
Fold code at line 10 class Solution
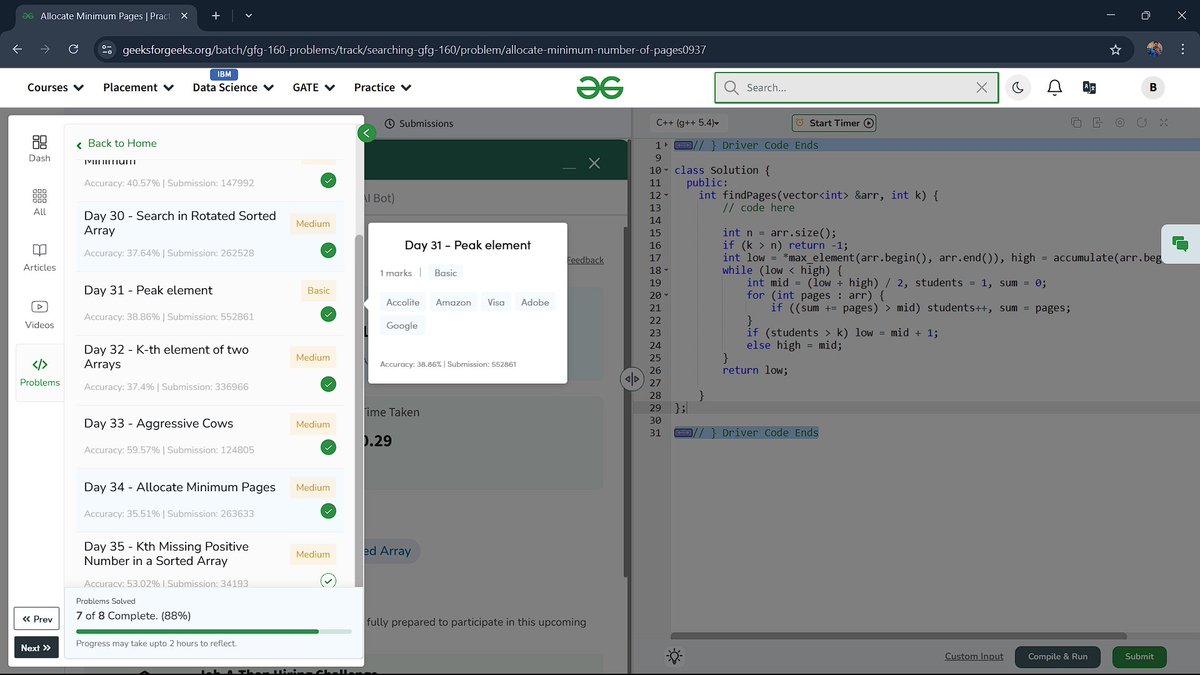pos(666,170)
